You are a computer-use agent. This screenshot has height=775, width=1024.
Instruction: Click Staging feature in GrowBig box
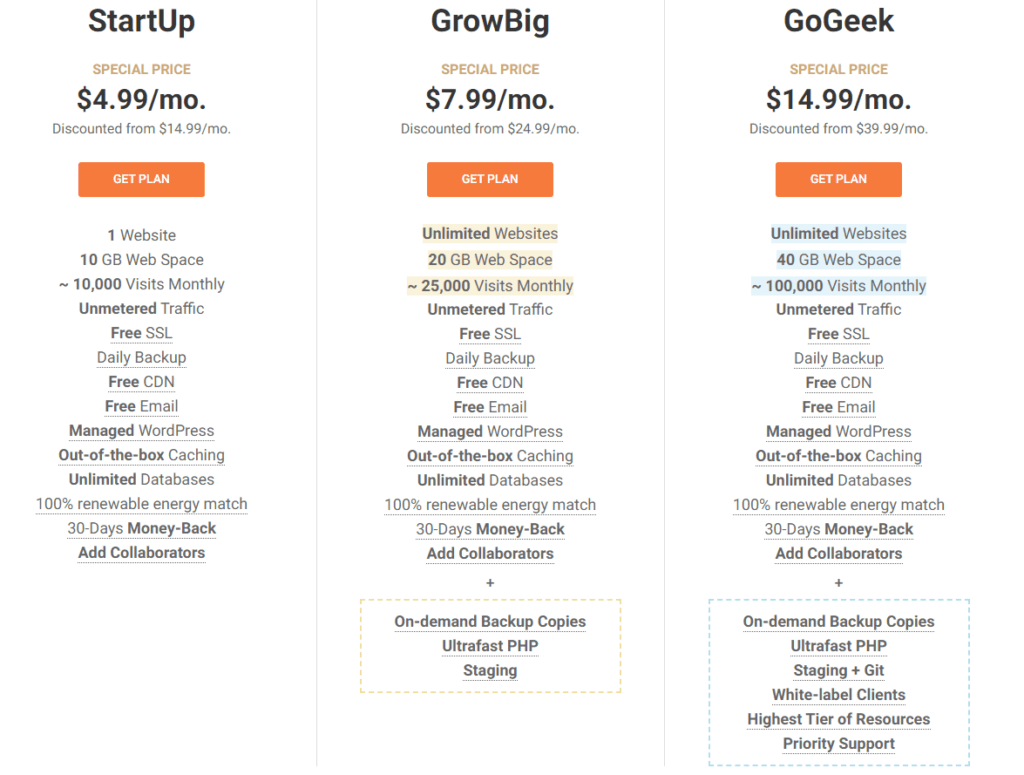490,670
